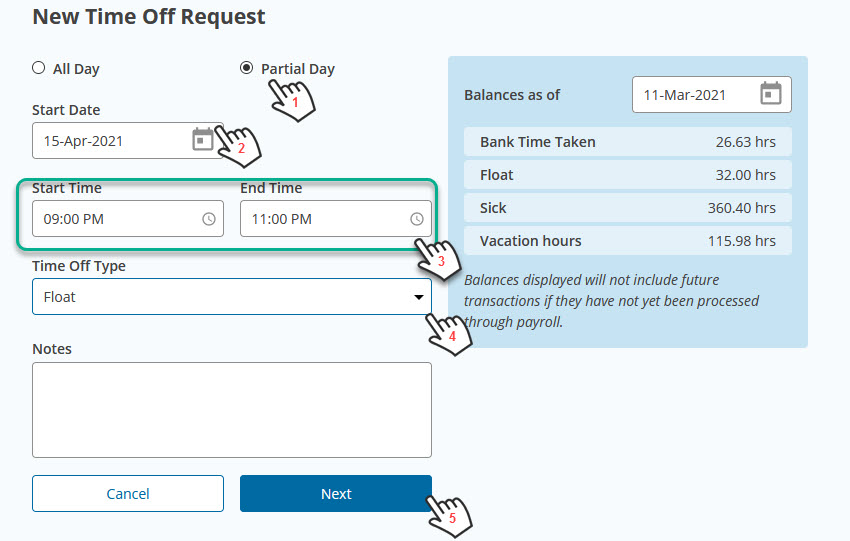
Task: Select the Bank Time Taken balance row
Action: [x=628, y=141]
